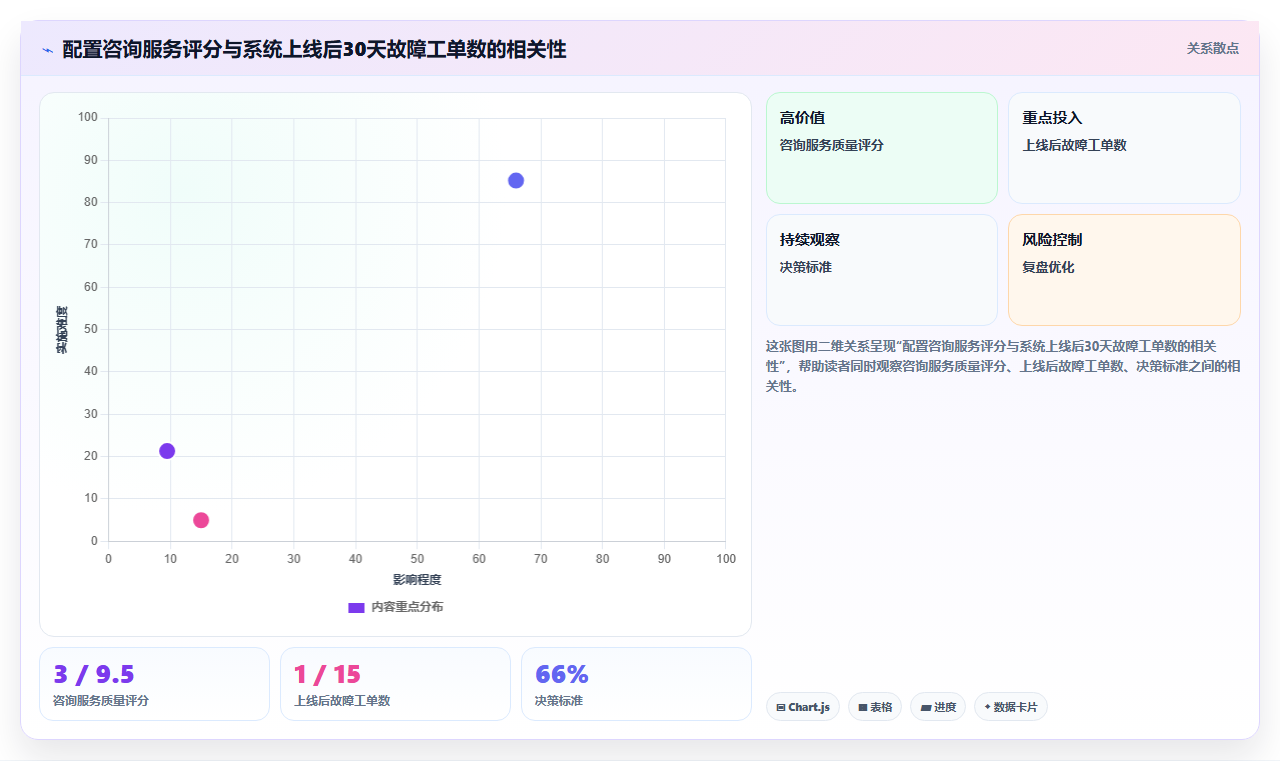Click the 3 / 9.5 metric value
The height and width of the screenshot is (761, 1280).
click(94, 674)
